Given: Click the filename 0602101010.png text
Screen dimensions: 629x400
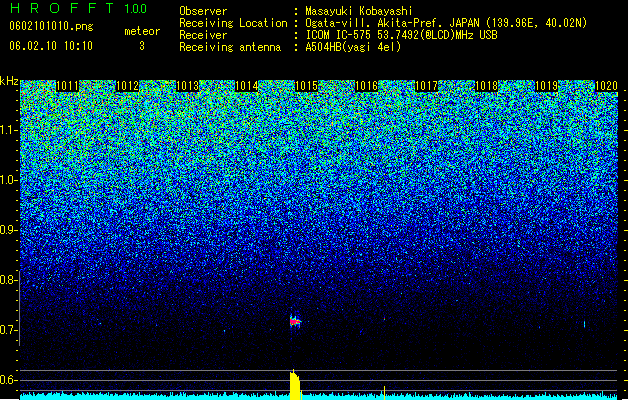Looking at the screenshot, I should (x=51, y=26).
